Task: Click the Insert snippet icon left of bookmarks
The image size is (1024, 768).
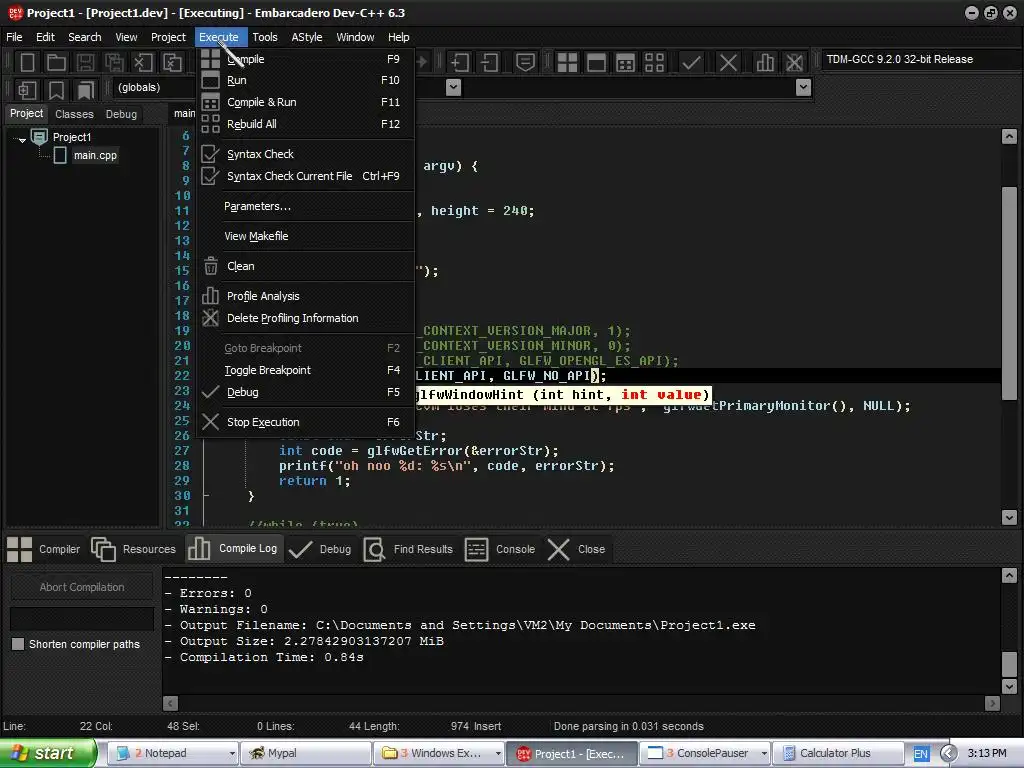Action: point(27,90)
